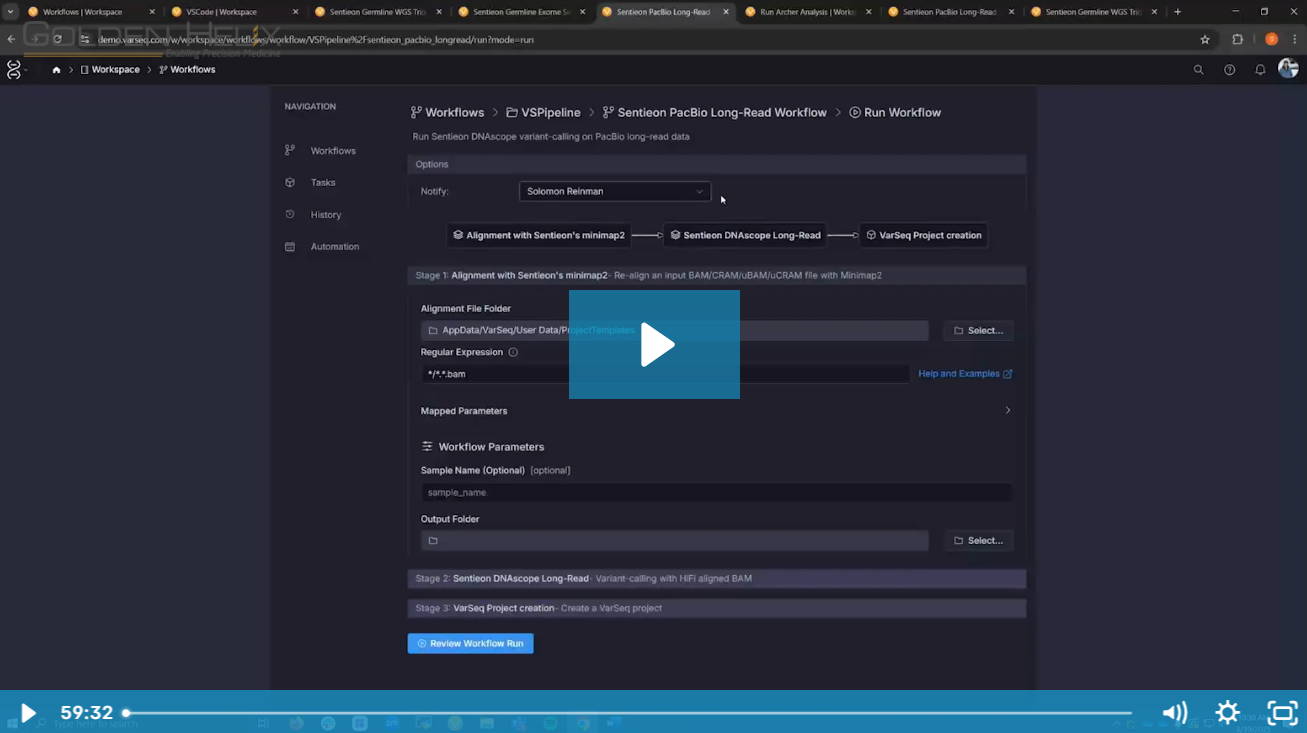
Task: Click Select for Alignment File Folder
Action: (x=979, y=330)
